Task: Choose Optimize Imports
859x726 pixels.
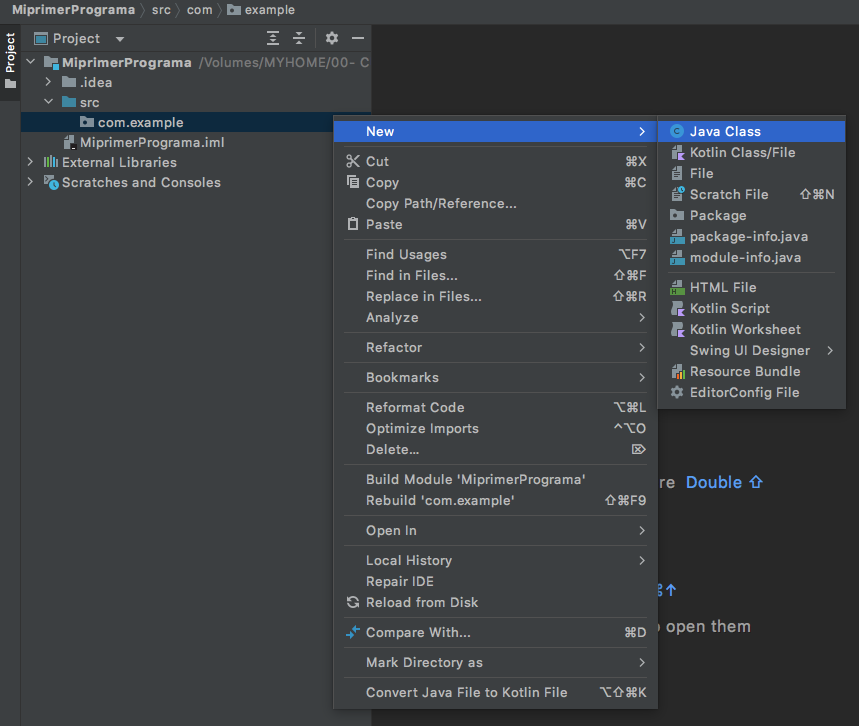Action: click(x=495, y=428)
